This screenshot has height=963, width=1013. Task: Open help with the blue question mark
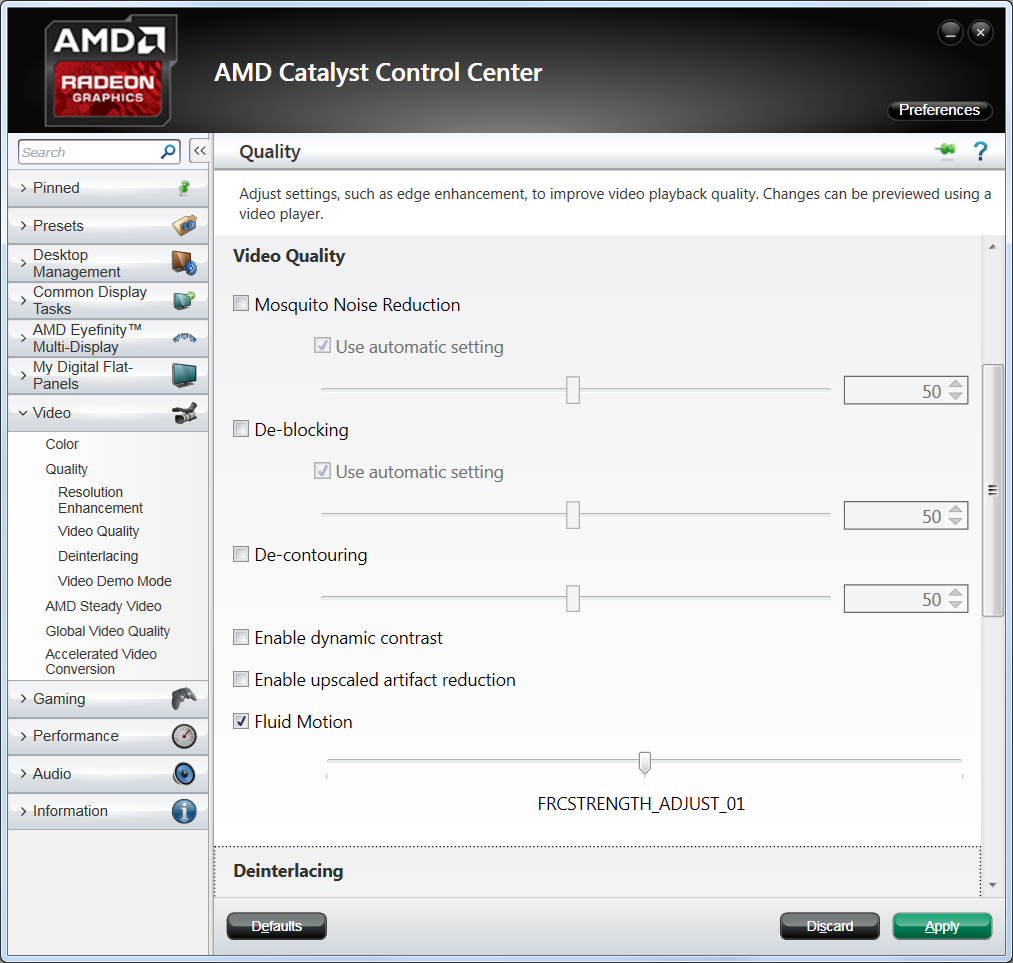[980, 151]
